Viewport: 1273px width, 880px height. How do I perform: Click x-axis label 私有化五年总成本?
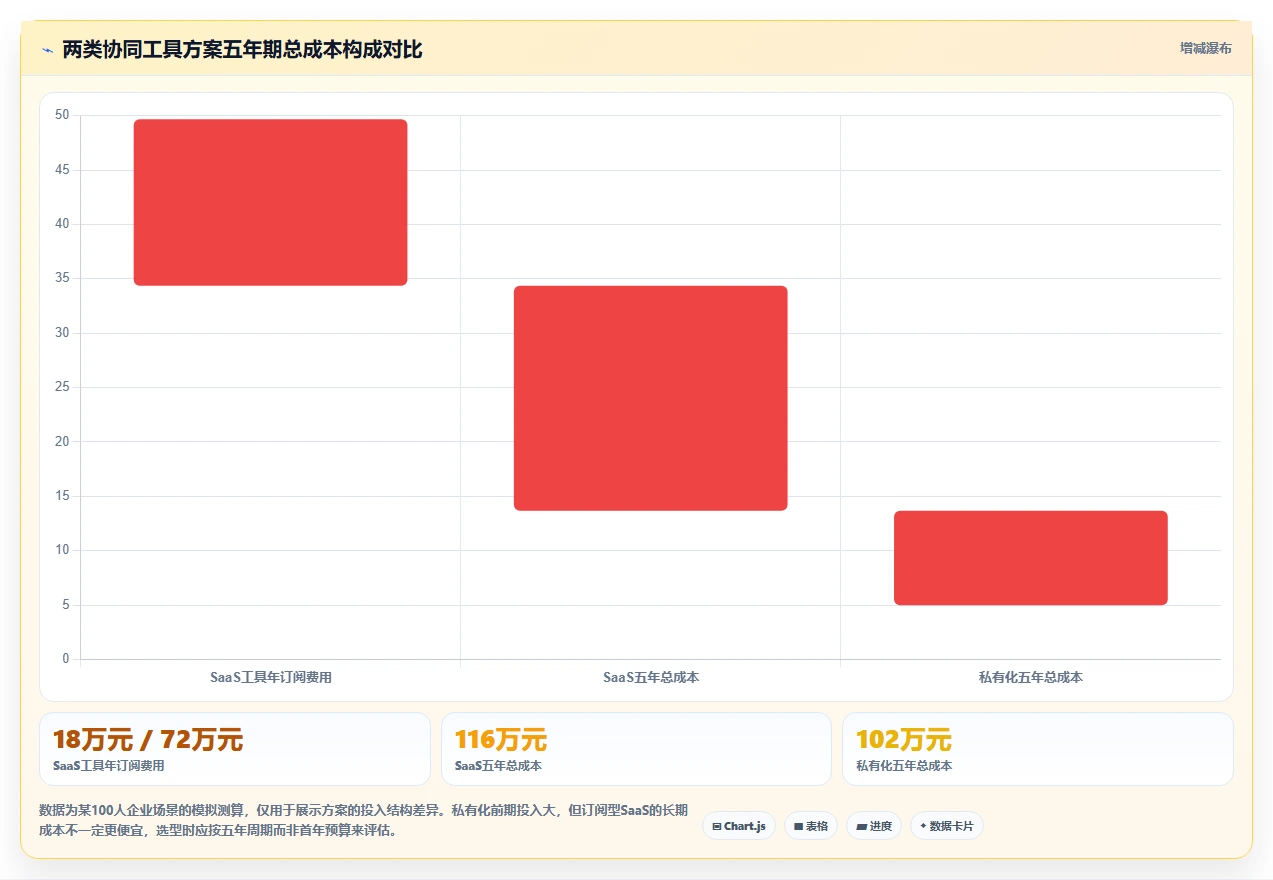tap(1031, 677)
